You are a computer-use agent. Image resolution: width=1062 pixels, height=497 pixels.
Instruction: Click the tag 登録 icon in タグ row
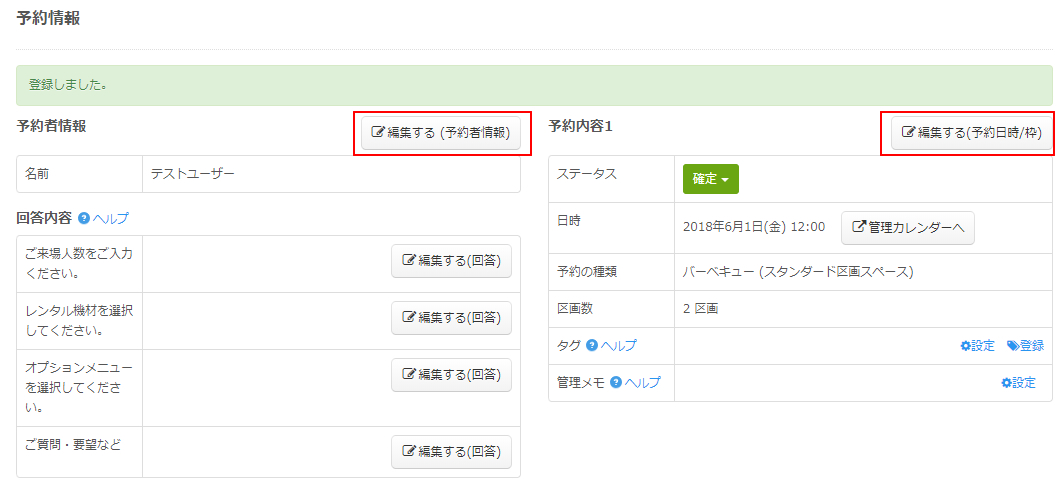coord(1013,346)
